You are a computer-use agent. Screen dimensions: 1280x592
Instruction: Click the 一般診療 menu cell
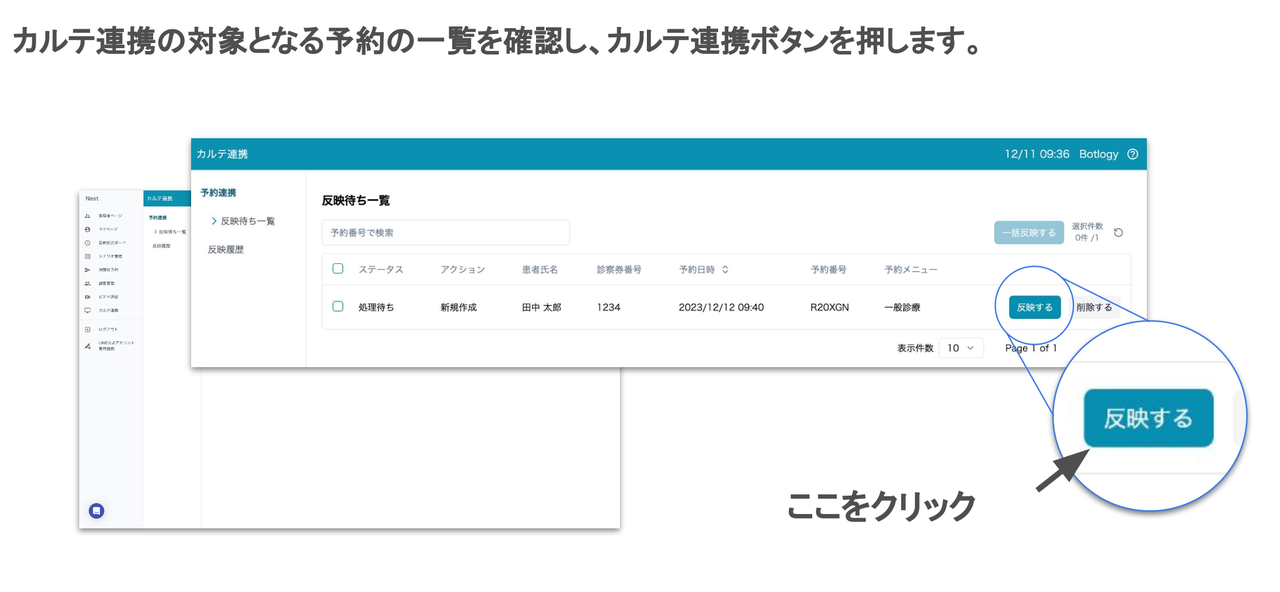(902, 307)
